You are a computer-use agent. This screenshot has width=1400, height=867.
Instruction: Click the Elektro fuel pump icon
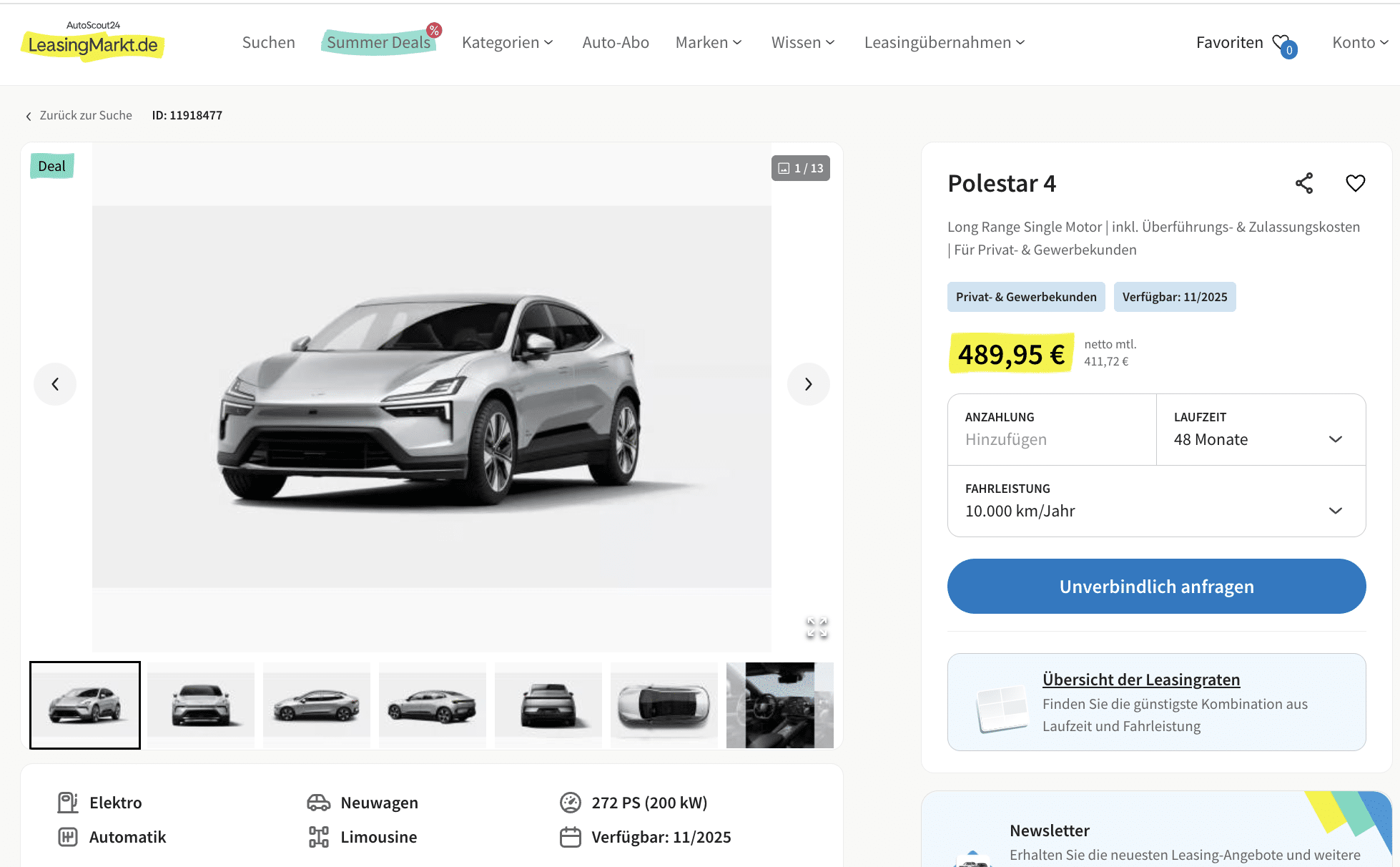point(68,803)
